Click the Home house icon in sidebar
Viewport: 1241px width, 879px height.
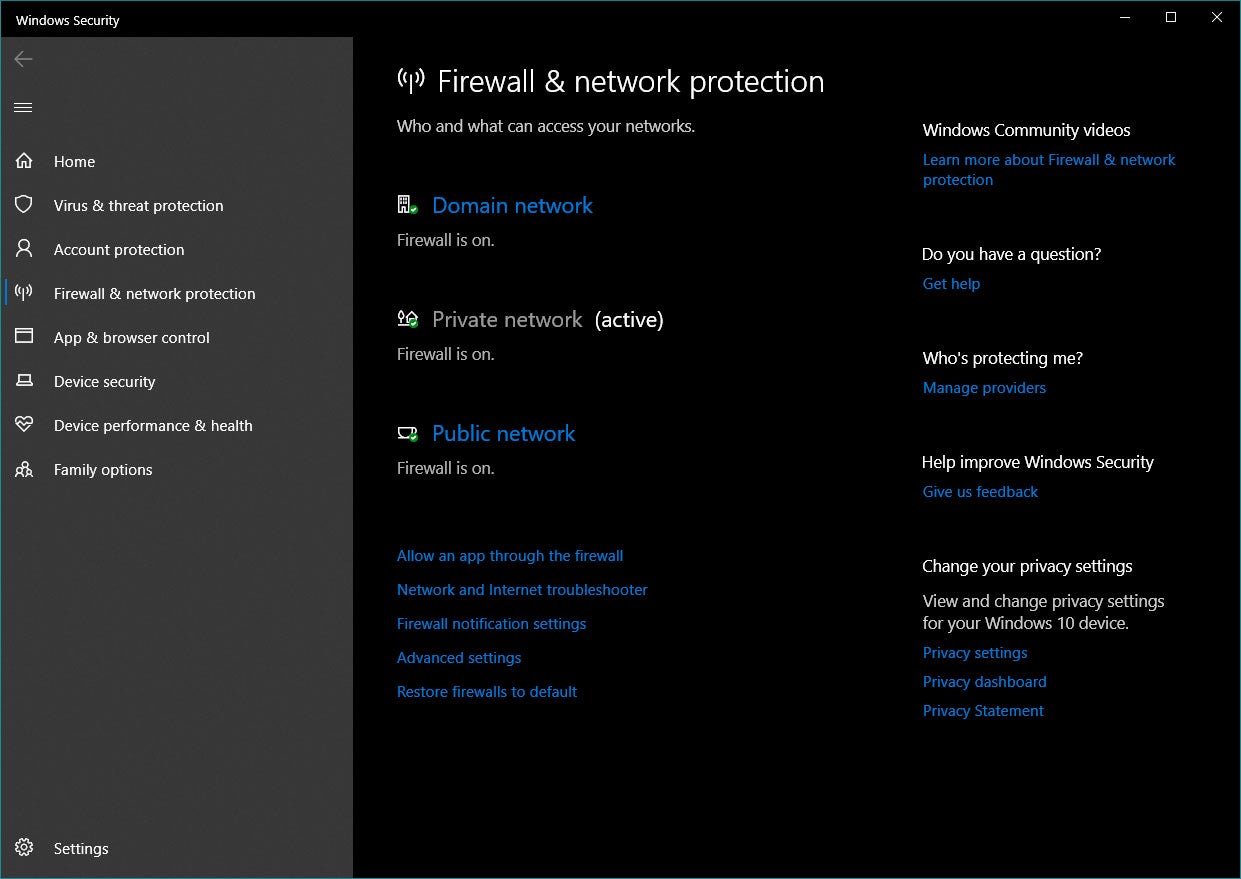pyautogui.click(x=24, y=161)
